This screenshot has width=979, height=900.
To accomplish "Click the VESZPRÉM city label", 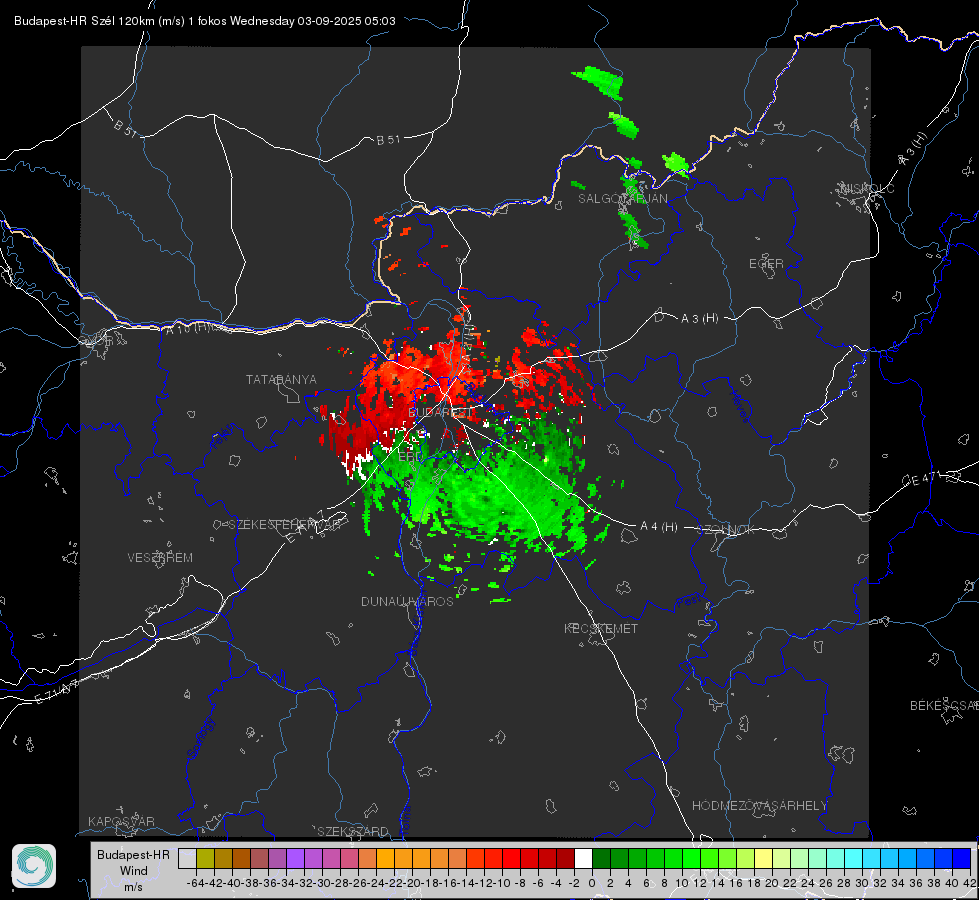I will [x=160, y=558].
